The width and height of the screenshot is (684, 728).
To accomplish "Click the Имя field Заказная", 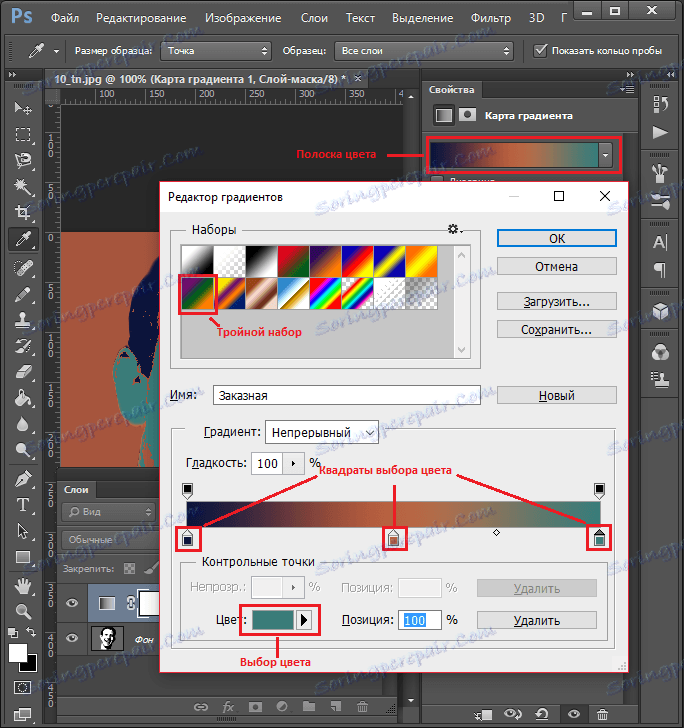I will (x=347, y=395).
